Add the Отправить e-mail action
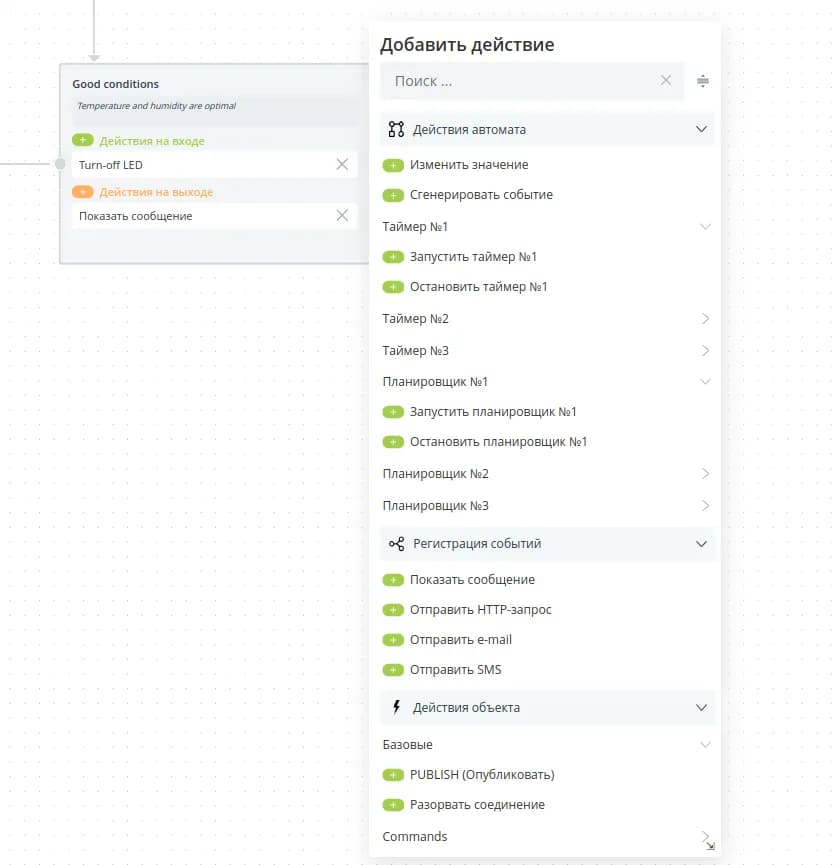The image size is (837, 865). click(x=393, y=640)
